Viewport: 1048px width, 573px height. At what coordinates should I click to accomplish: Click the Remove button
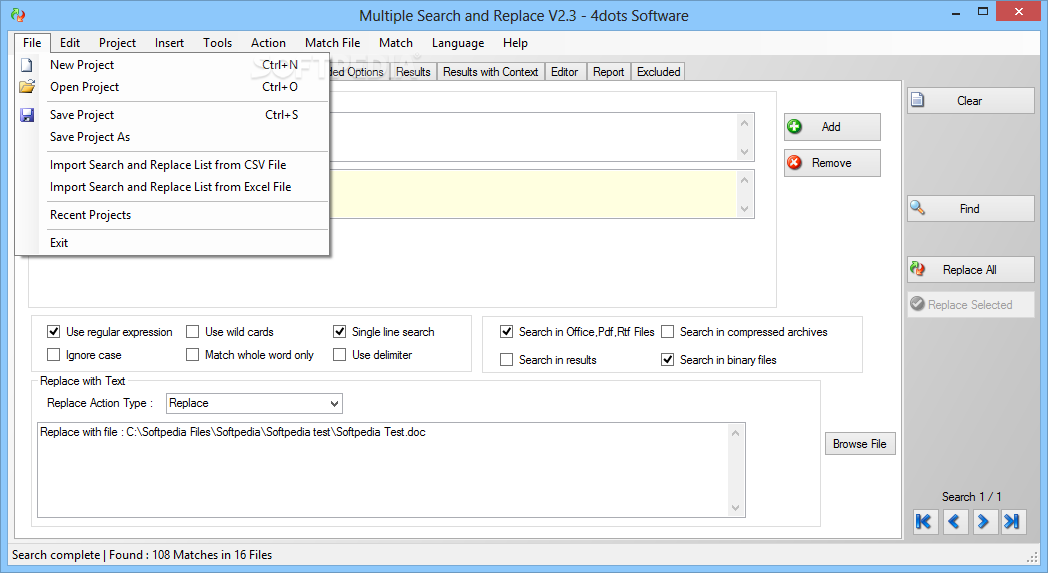coord(832,163)
